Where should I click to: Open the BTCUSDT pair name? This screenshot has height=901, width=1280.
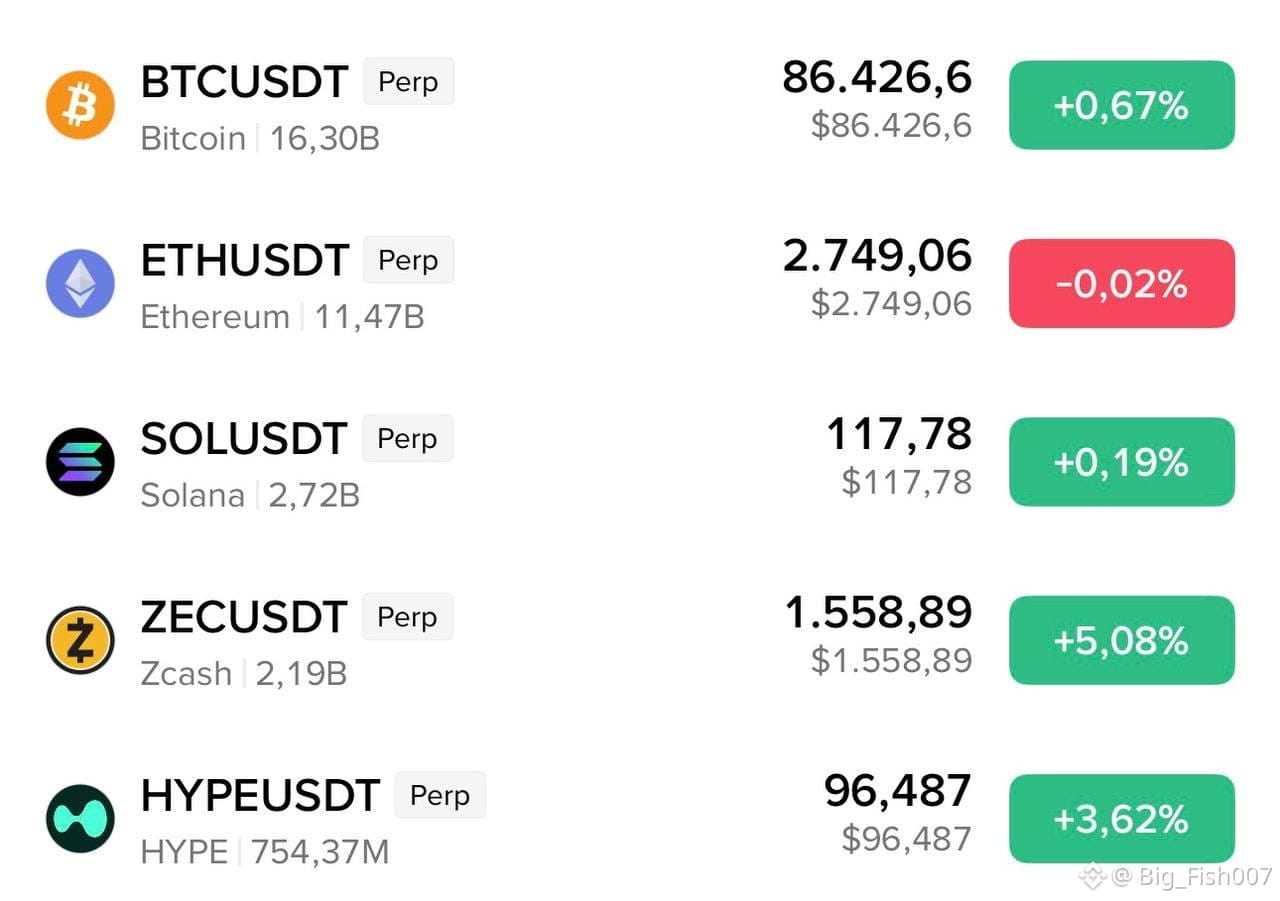pyautogui.click(x=244, y=82)
